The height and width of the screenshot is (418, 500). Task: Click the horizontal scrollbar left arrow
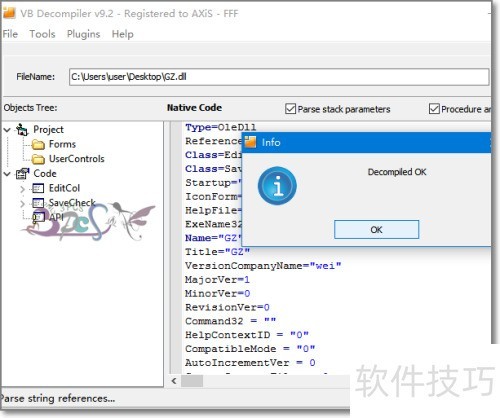coord(174,381)
